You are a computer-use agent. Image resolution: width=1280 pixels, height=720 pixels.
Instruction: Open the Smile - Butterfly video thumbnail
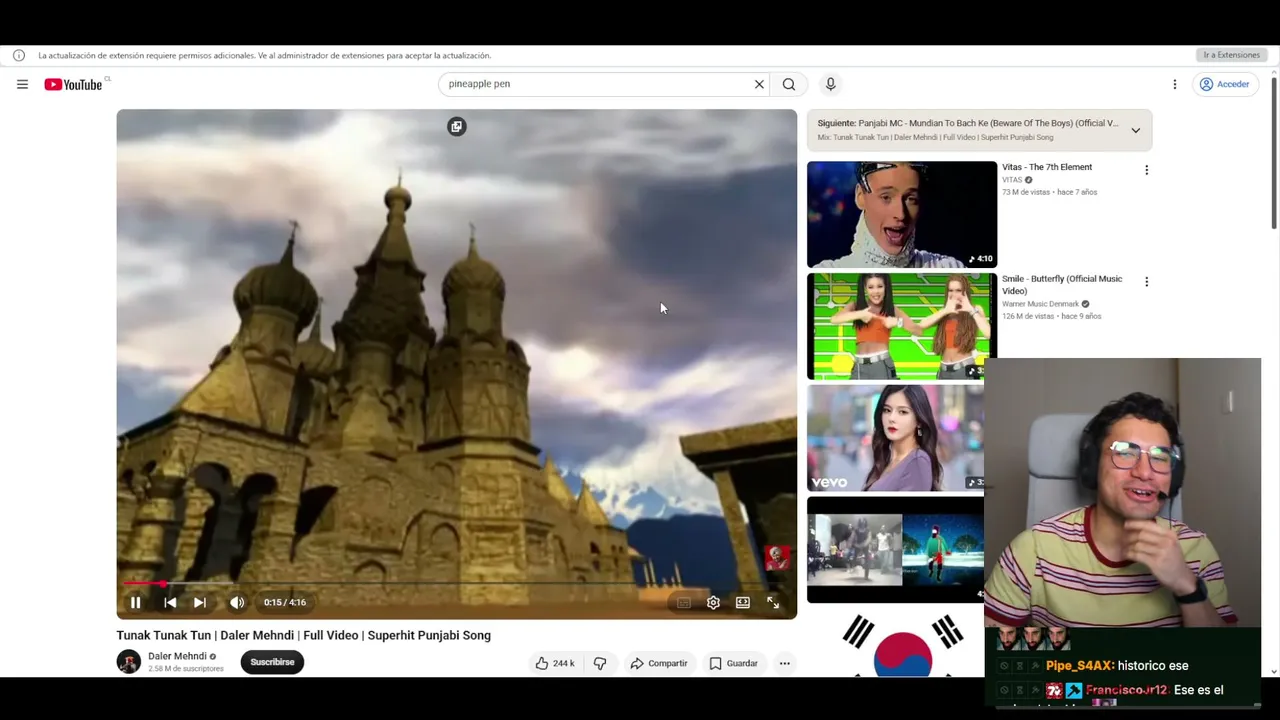coord(902,326)
